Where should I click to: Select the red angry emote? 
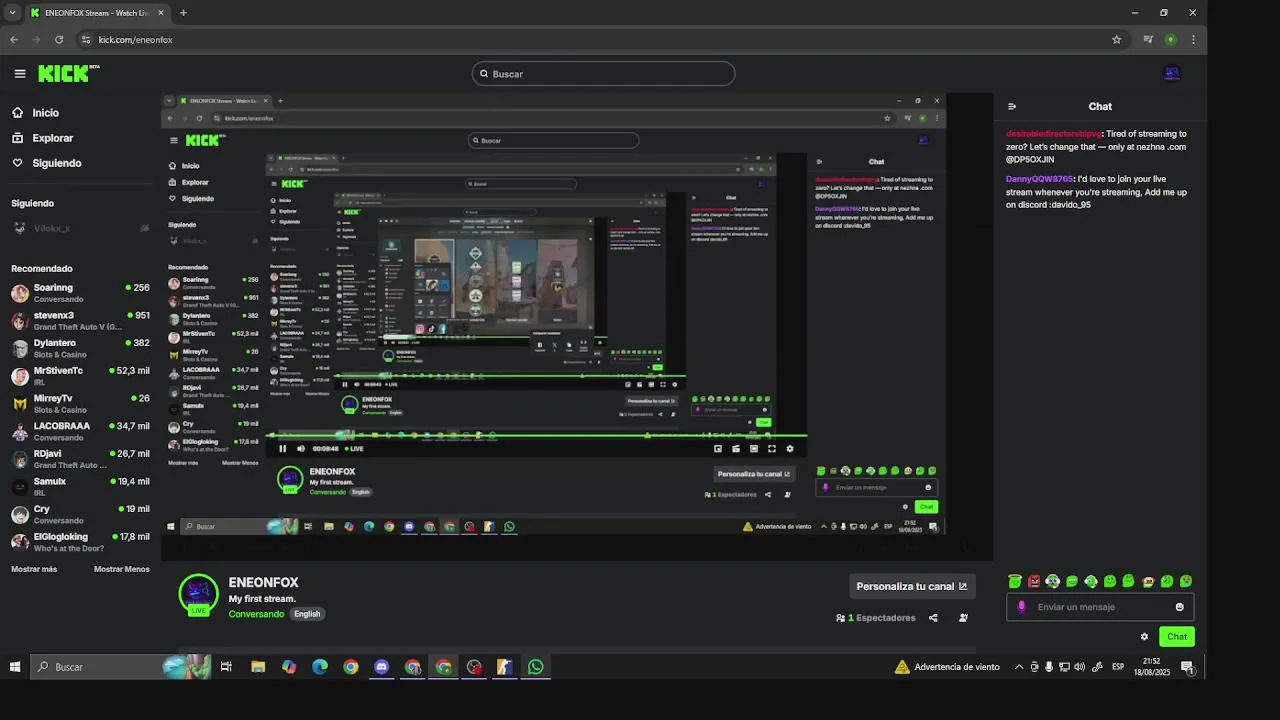(x=1034, y=581)
